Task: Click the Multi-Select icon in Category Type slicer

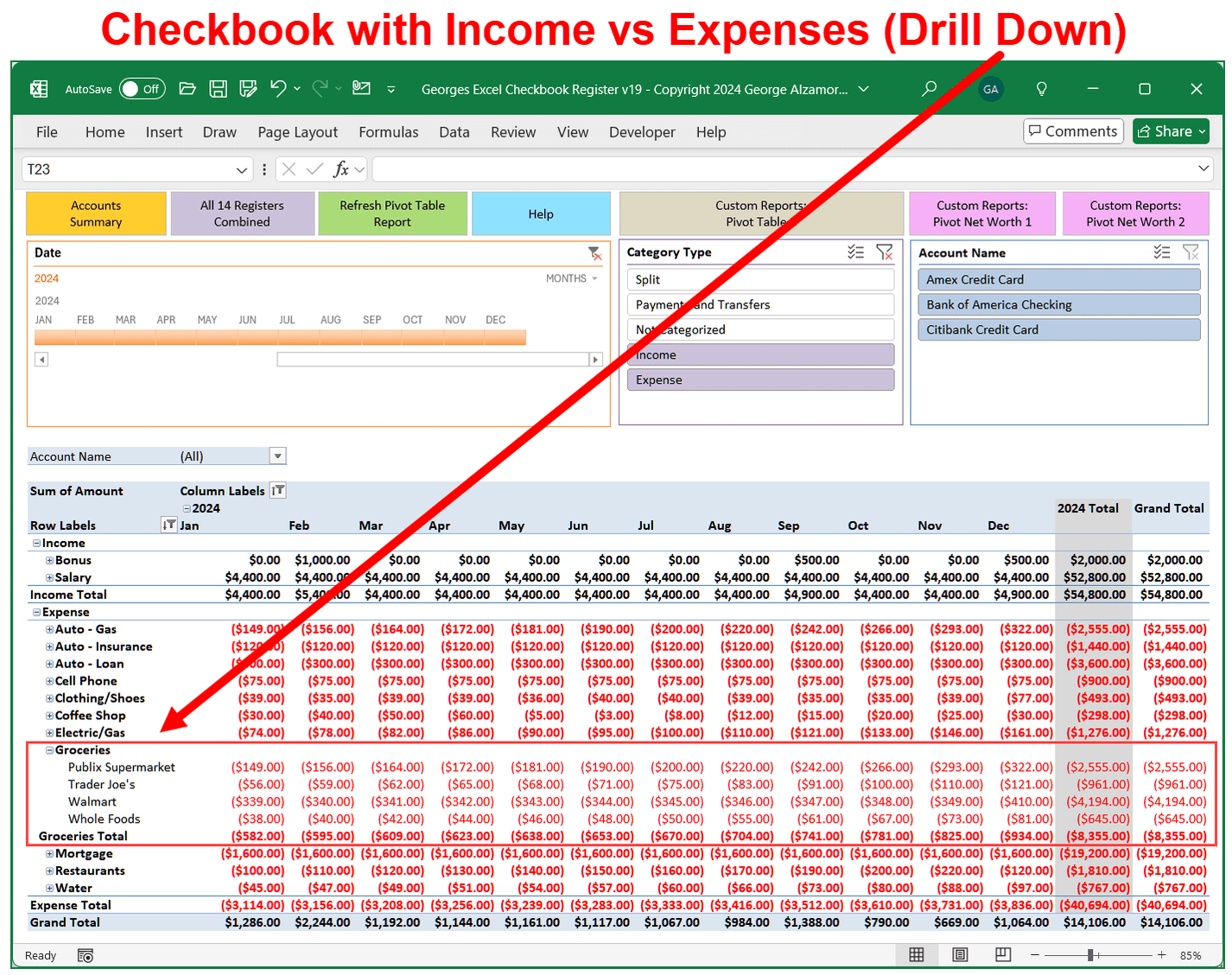Action: [x=855, y=252]
